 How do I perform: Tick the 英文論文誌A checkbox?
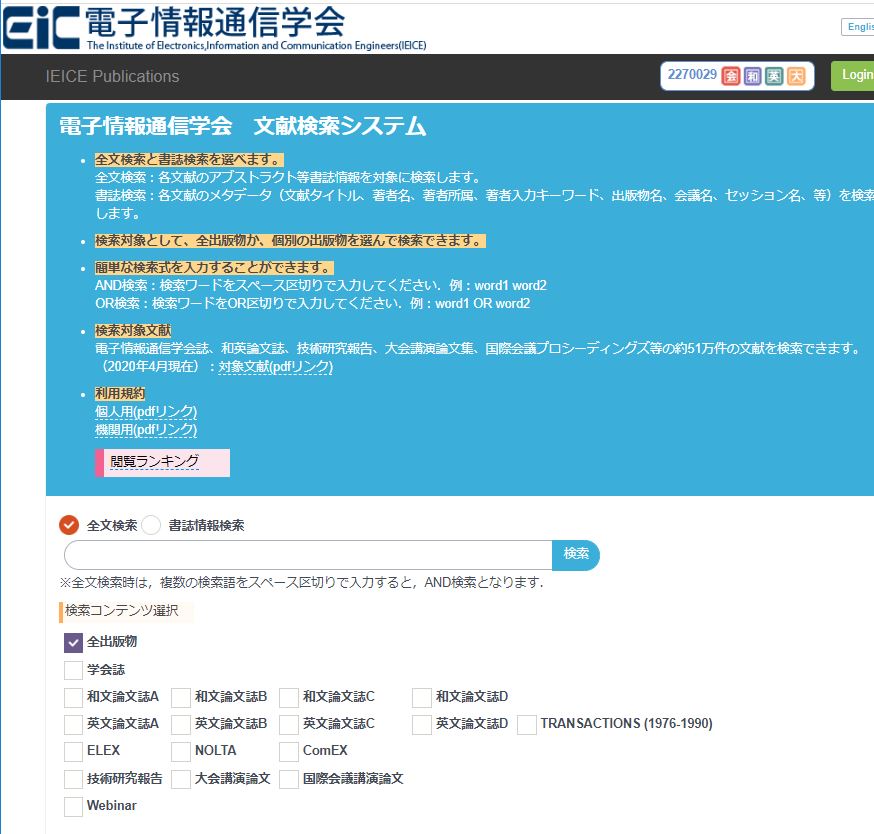click(74, 724)
